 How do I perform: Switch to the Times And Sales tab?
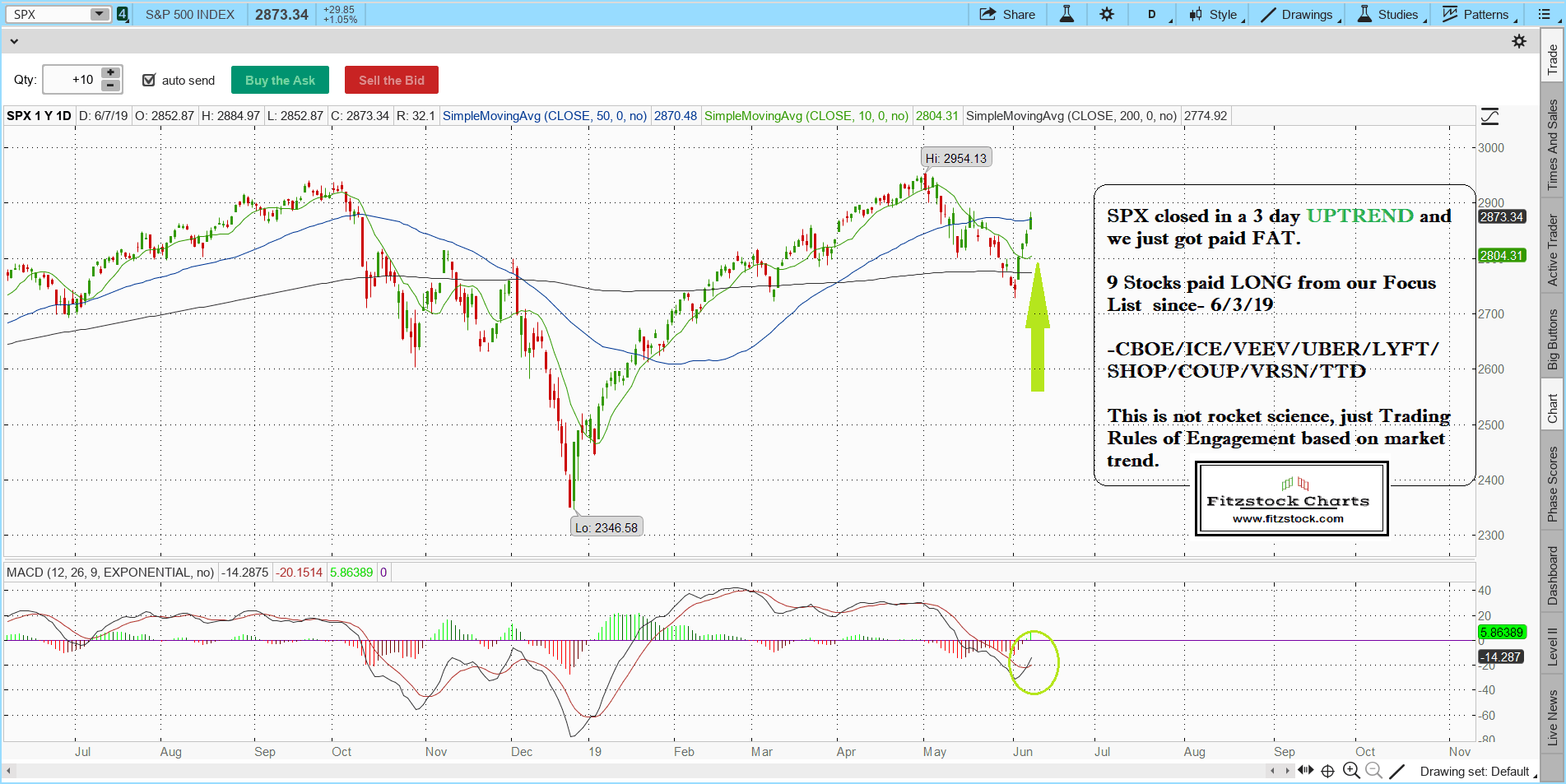[1552, 145]
